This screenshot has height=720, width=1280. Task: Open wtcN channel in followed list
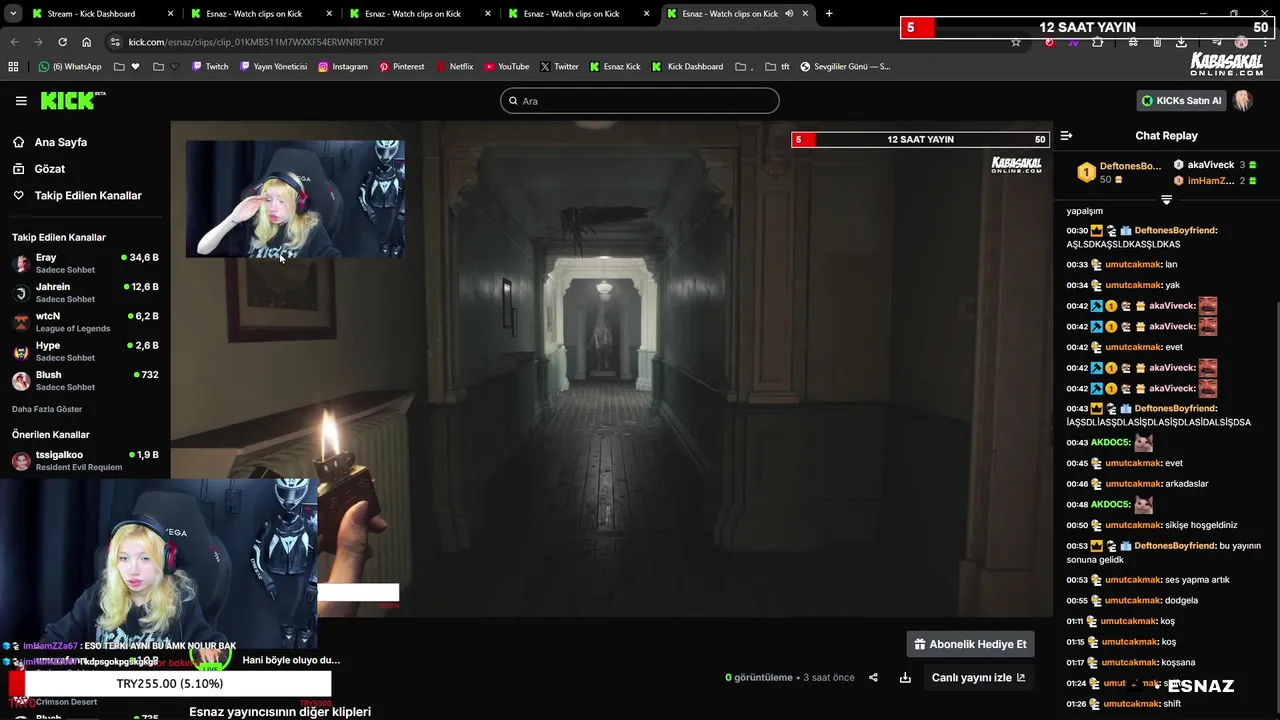[x=85, y=322]
